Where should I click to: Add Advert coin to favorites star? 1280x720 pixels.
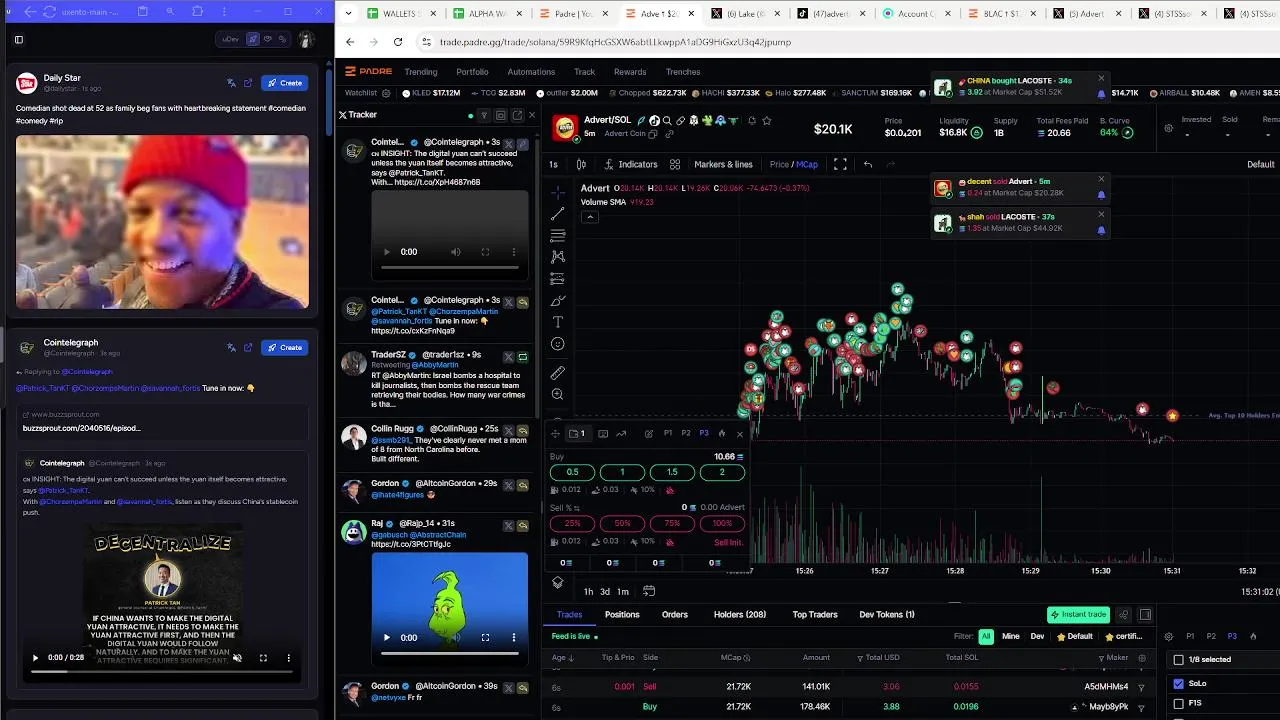[x=767, y=120]
